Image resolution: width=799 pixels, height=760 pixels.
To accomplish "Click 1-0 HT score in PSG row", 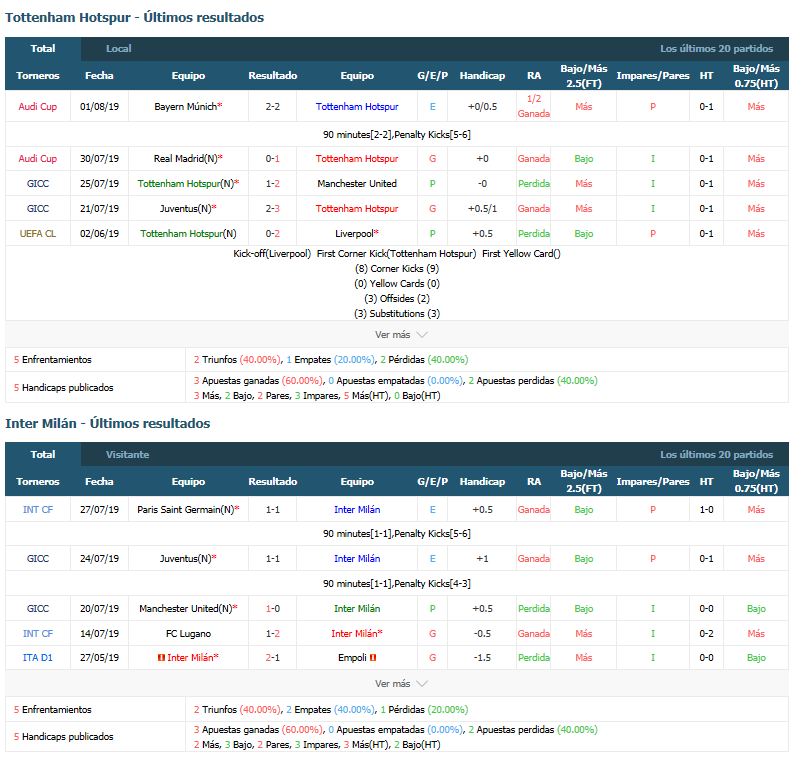I will [x=706, y=510].
